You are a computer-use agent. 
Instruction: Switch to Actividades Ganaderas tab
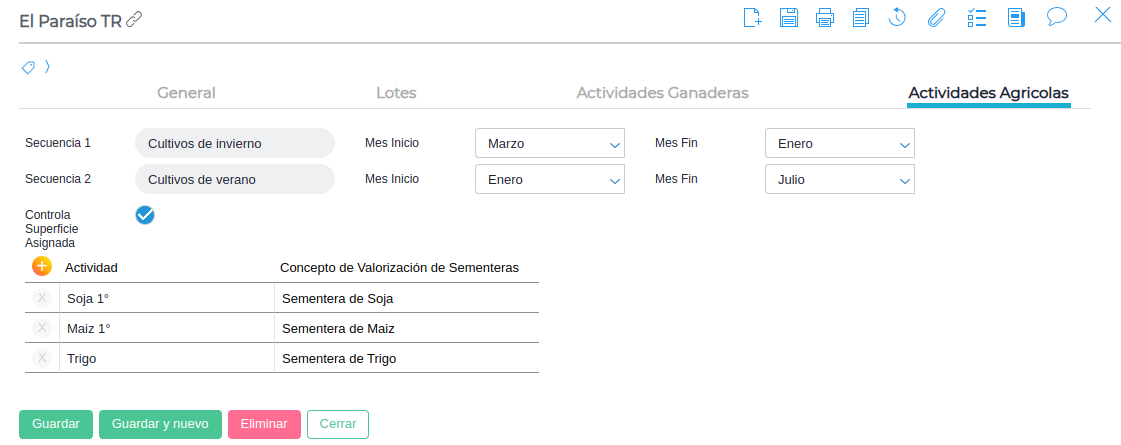[x=662, y=93]
